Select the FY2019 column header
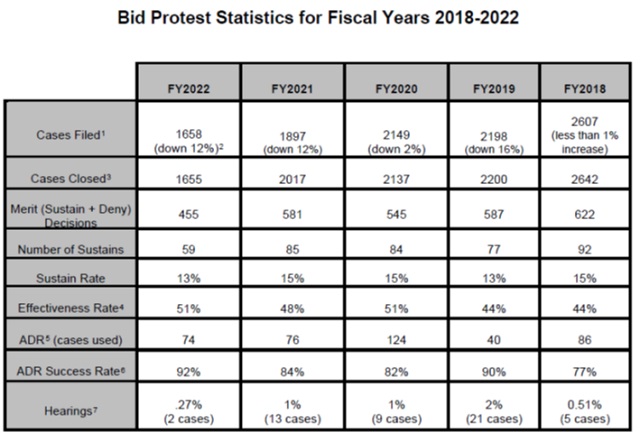Screen dimensions: 640x442 click(x=490, y=89)
